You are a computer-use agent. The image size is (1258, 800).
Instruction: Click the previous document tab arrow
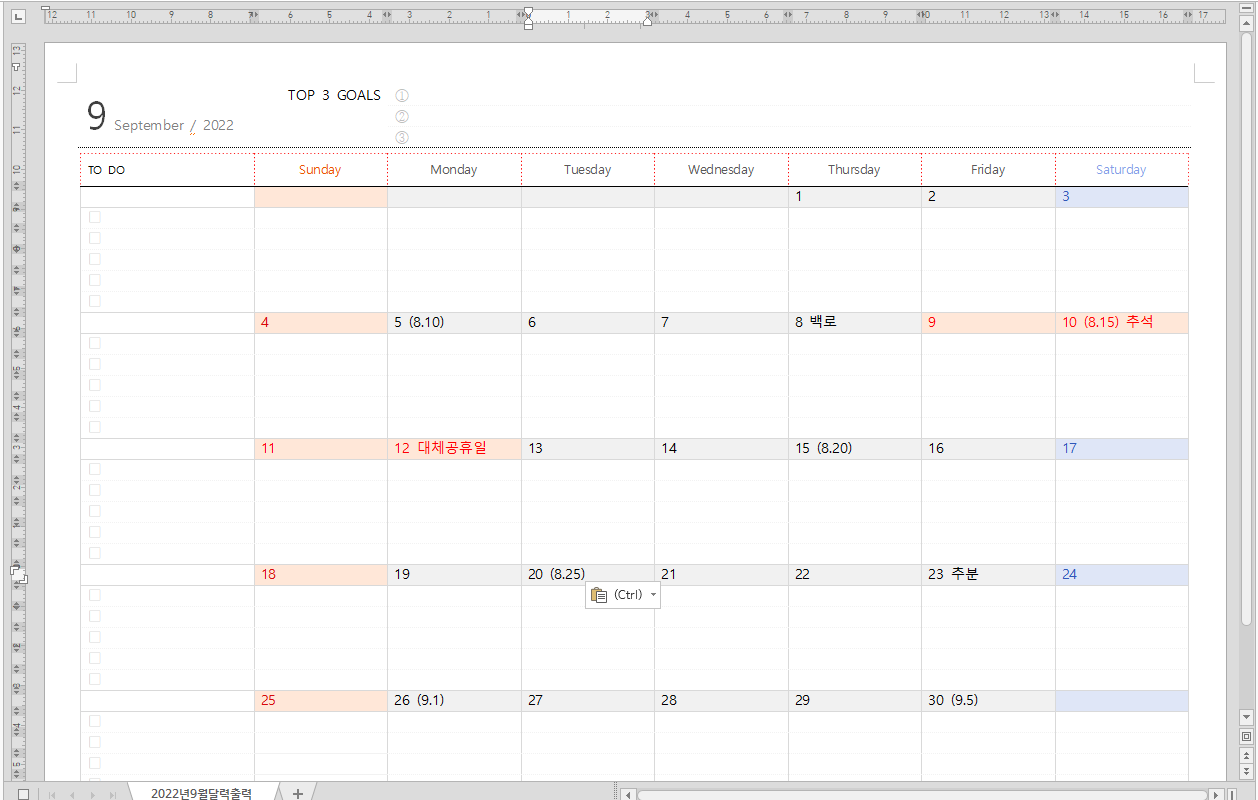point(71,794)
